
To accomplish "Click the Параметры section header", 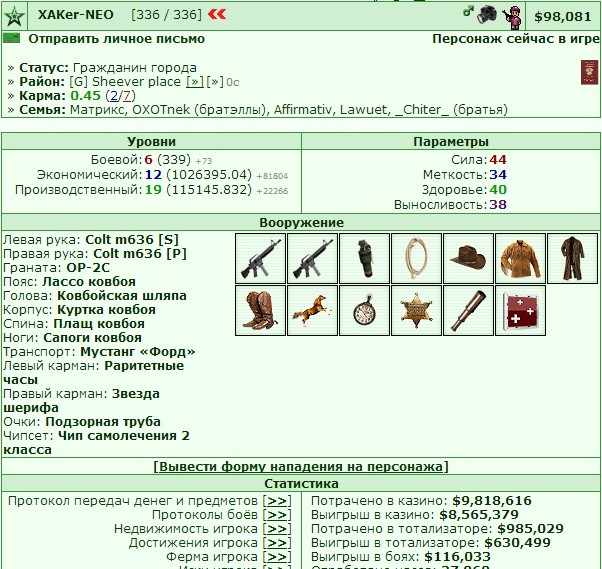I will (451, 142).
